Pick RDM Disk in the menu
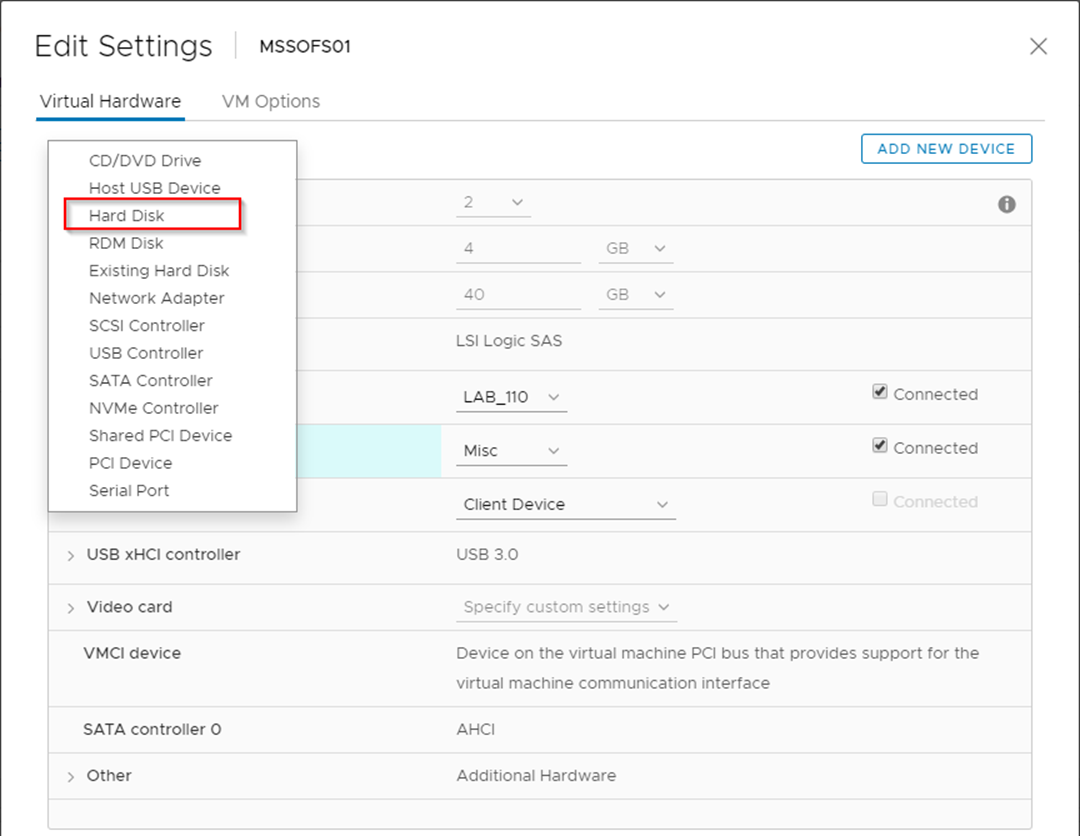This screenshot has width=1080, height=836. (126, 243)
